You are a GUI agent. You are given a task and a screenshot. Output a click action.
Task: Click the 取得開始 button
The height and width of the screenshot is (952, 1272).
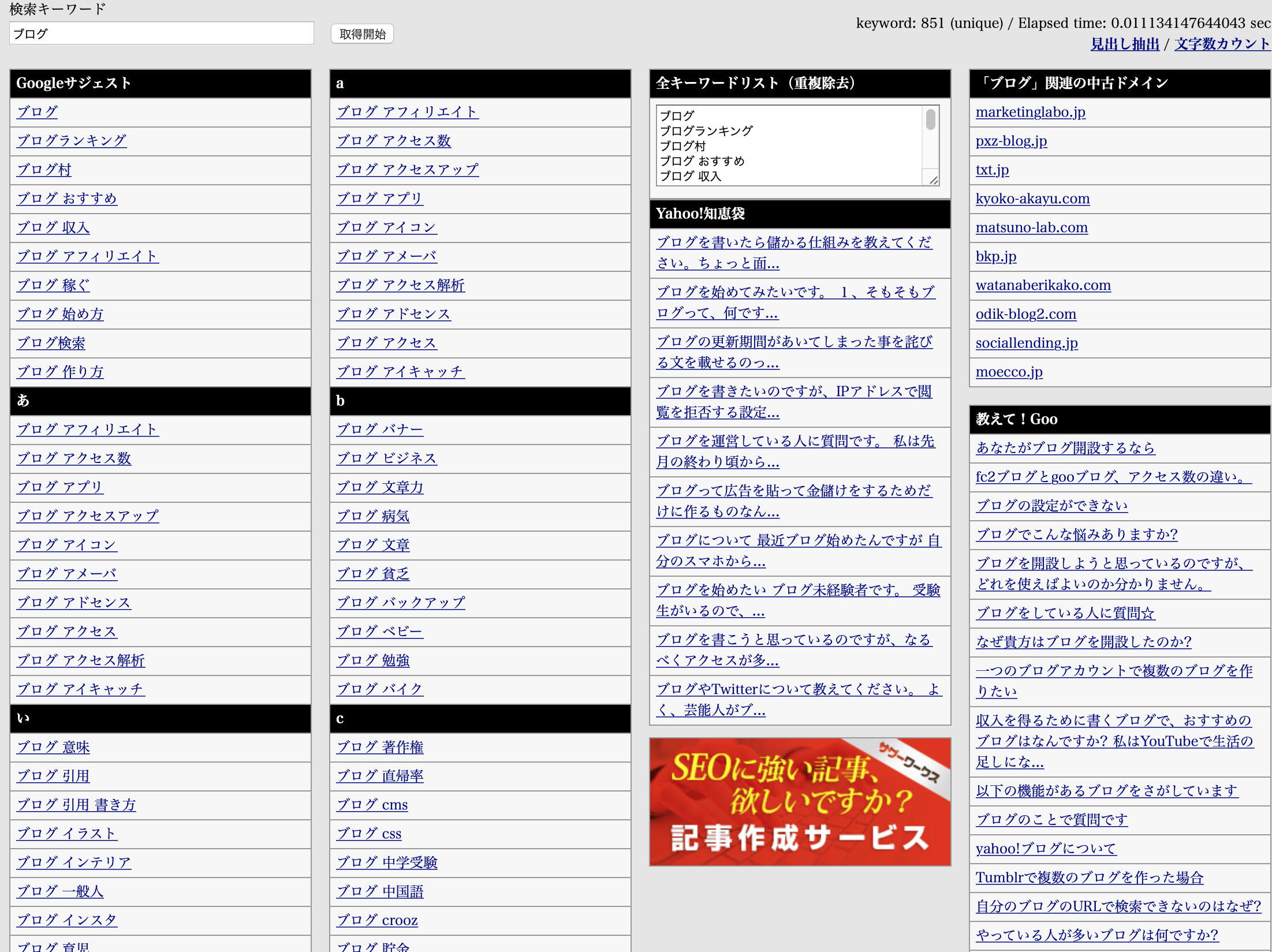(x=362, y=34)
